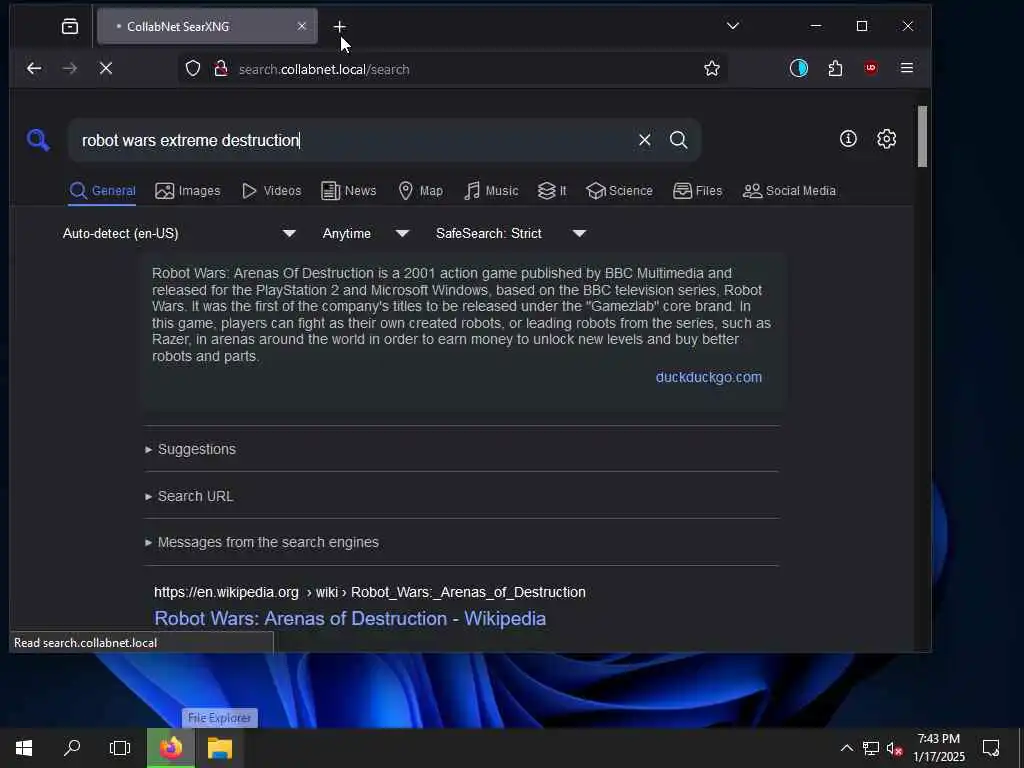The image size is (1024, 768).
Task: Click the SearXNG magnifier logo
Action: click(38, 140)
